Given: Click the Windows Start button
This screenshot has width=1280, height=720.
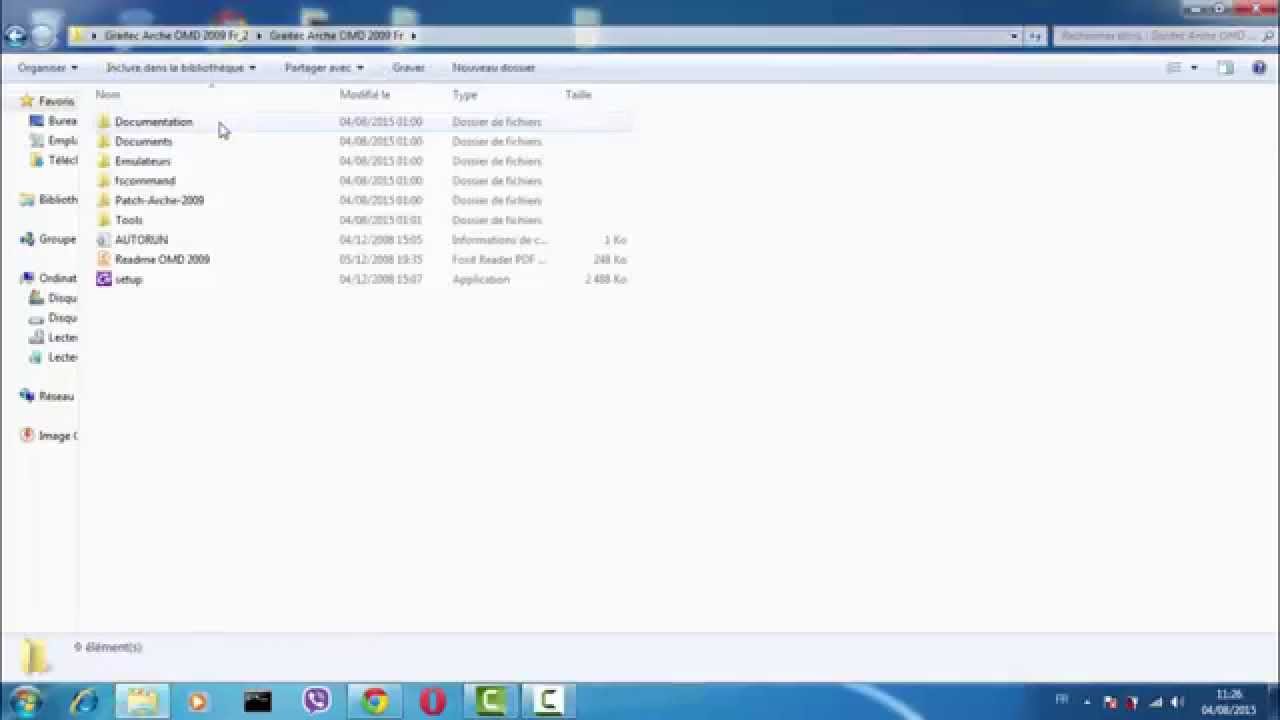Looking at the screenshot, I should point(25,701).
